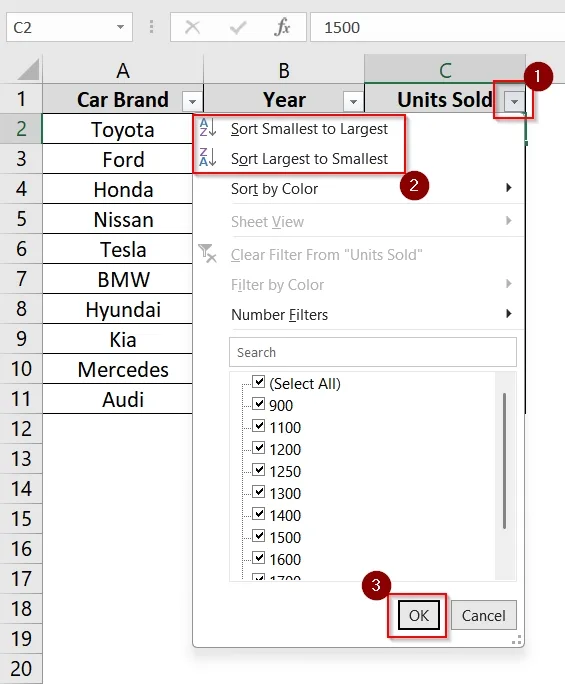Click the Clear Filter funnel icon
This screenshot has width=565, height=684.
[x=207, y=253]
